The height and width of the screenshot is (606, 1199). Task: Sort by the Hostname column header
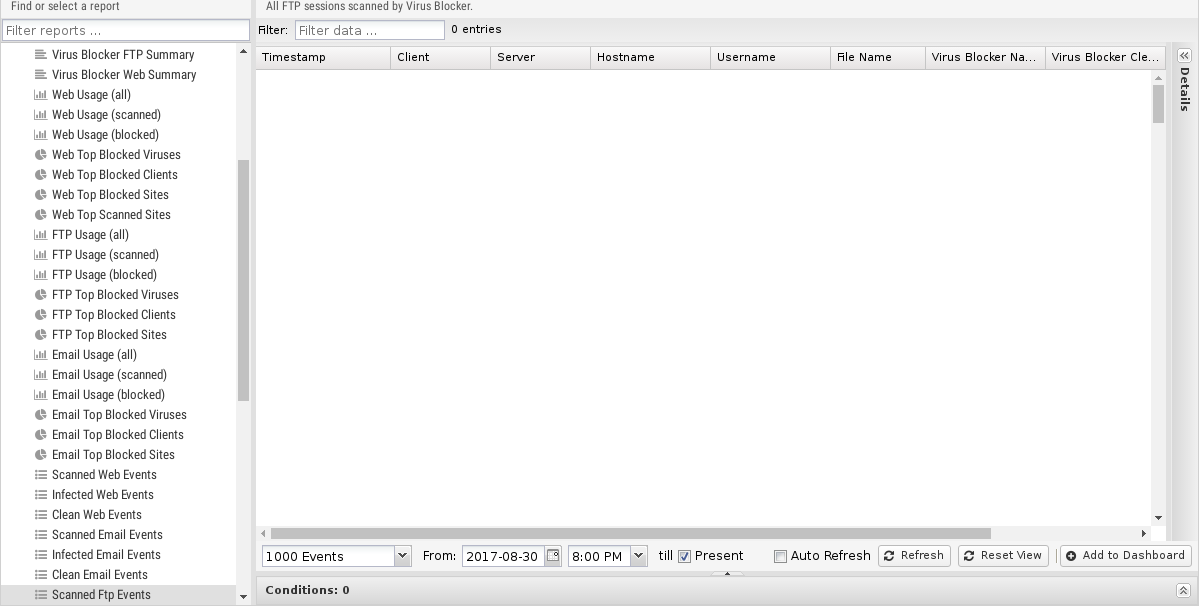coord(651,57)
